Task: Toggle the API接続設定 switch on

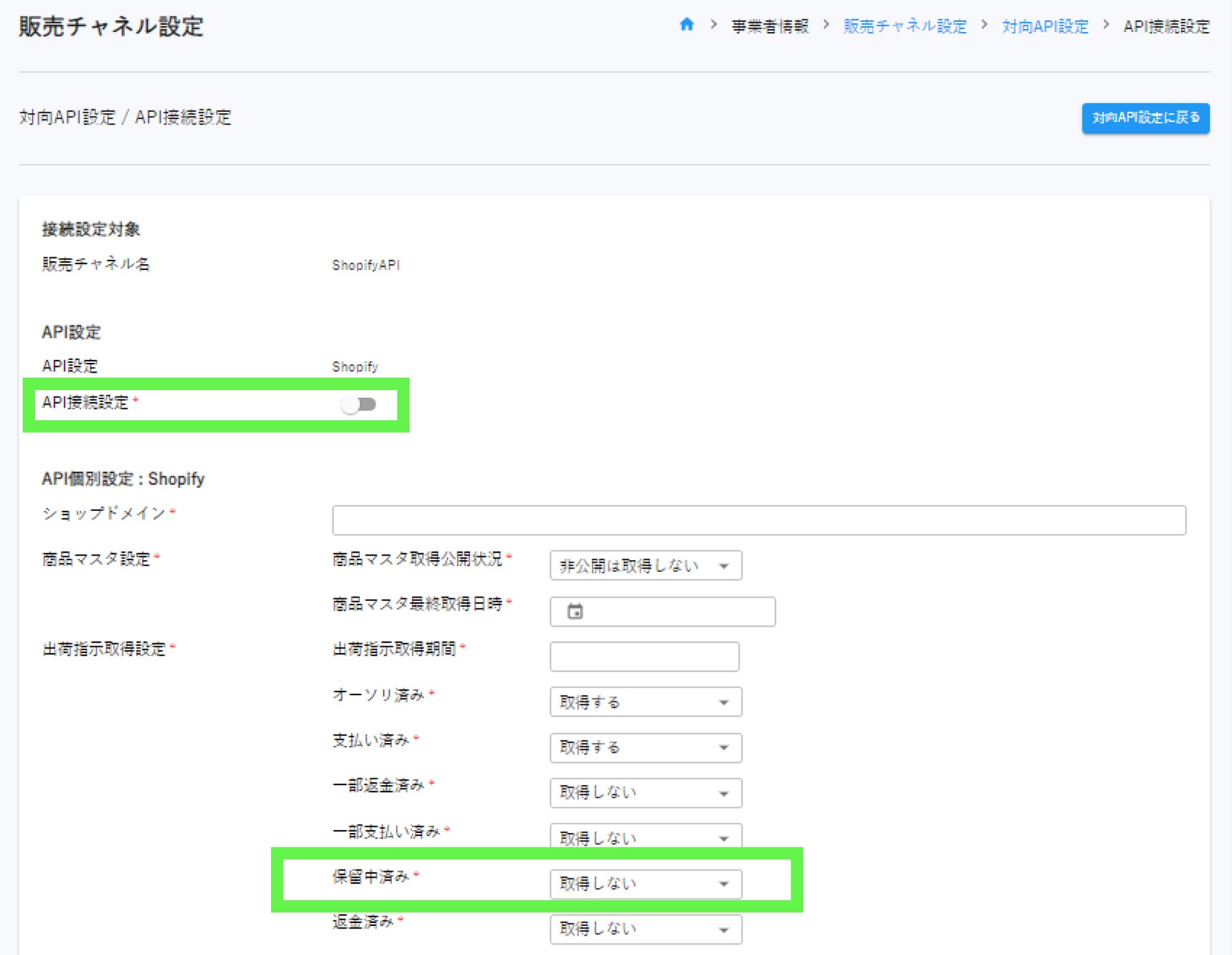Action: click(359, 404)
